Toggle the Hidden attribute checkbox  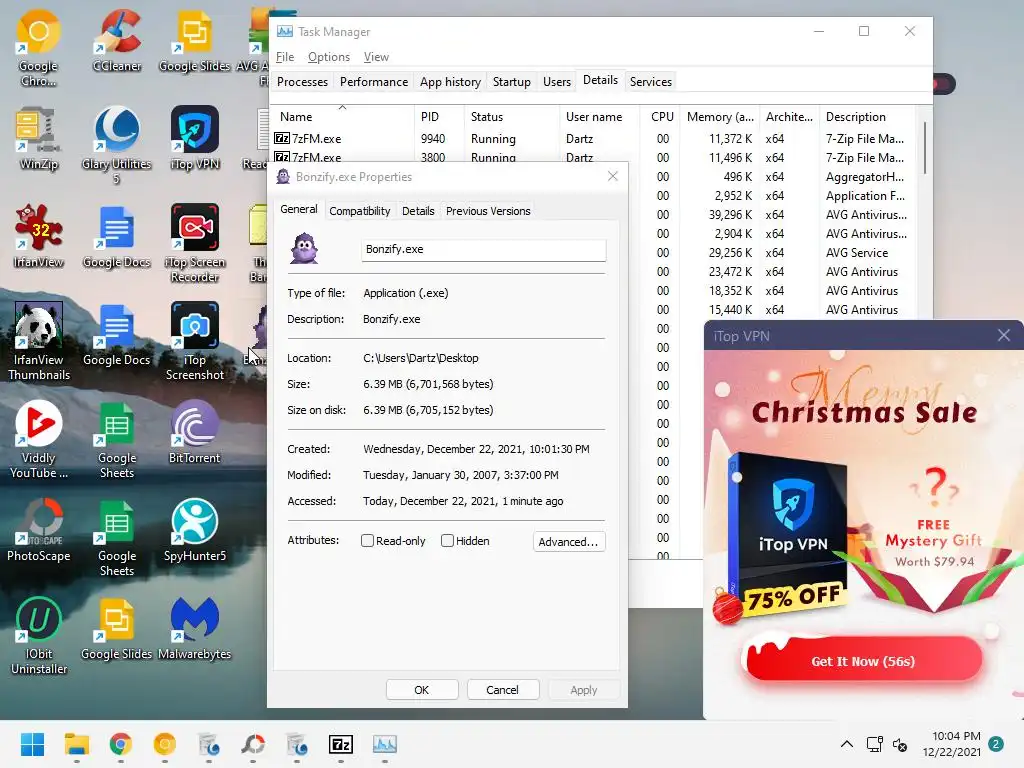click(447, 541)
